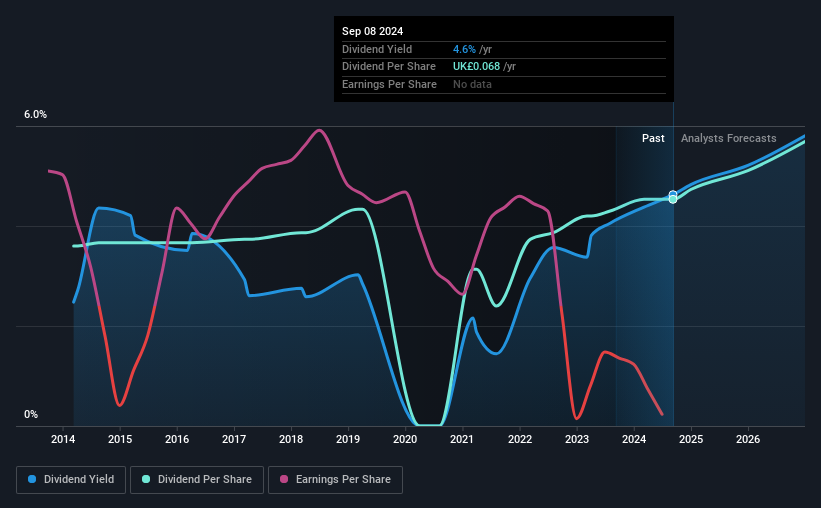Click the blue Dividend Yield legend dot
This screenshot has width=821, height=508.
32,479
